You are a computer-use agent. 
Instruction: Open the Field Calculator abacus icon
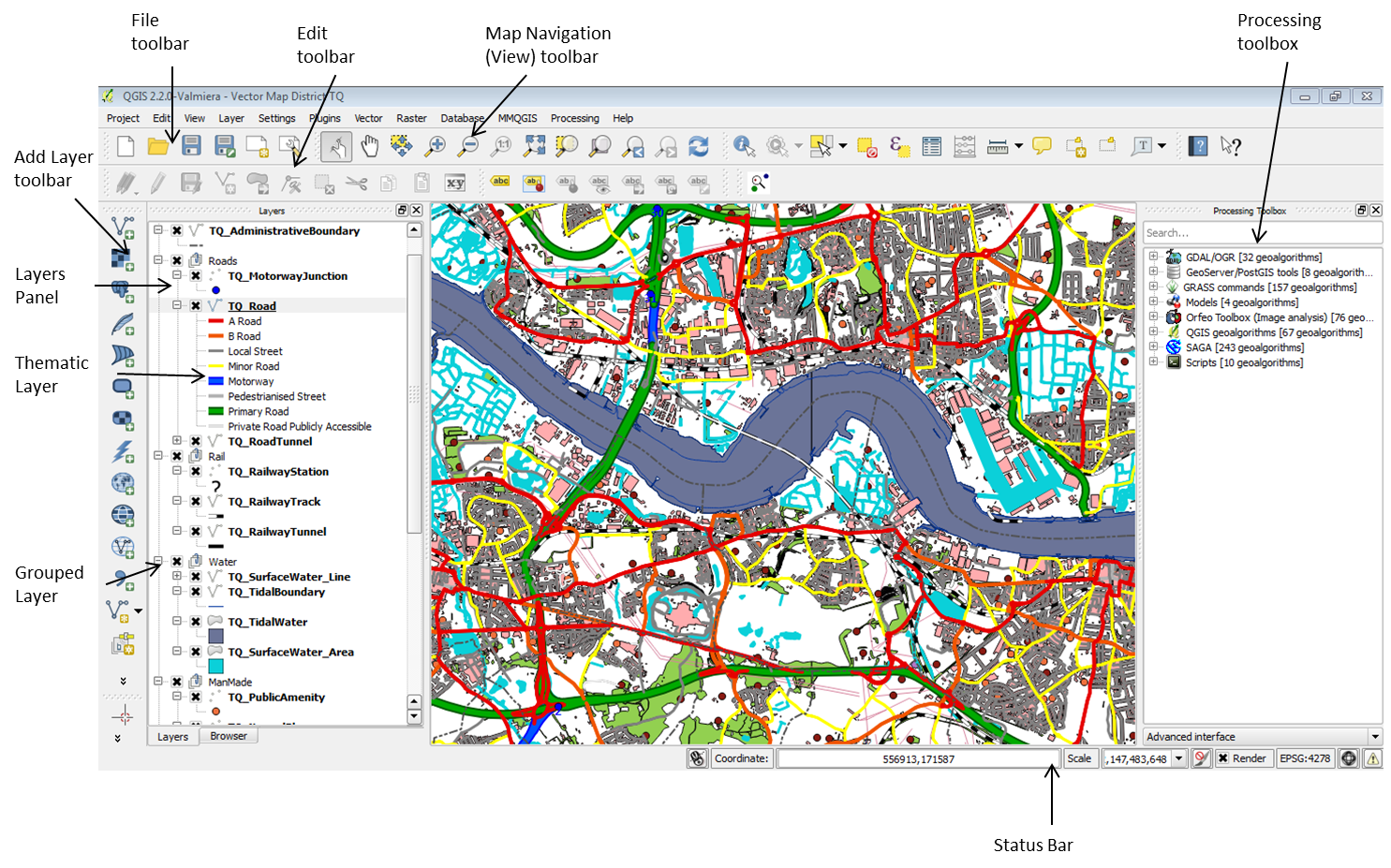(x=965, y=146)
